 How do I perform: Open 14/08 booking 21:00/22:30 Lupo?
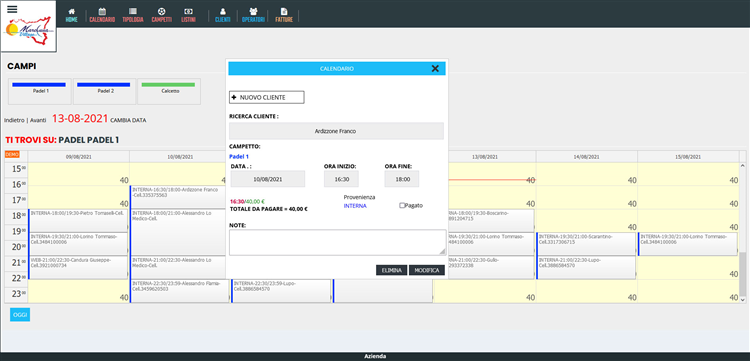pyautogui.click(x=586, y=267)
